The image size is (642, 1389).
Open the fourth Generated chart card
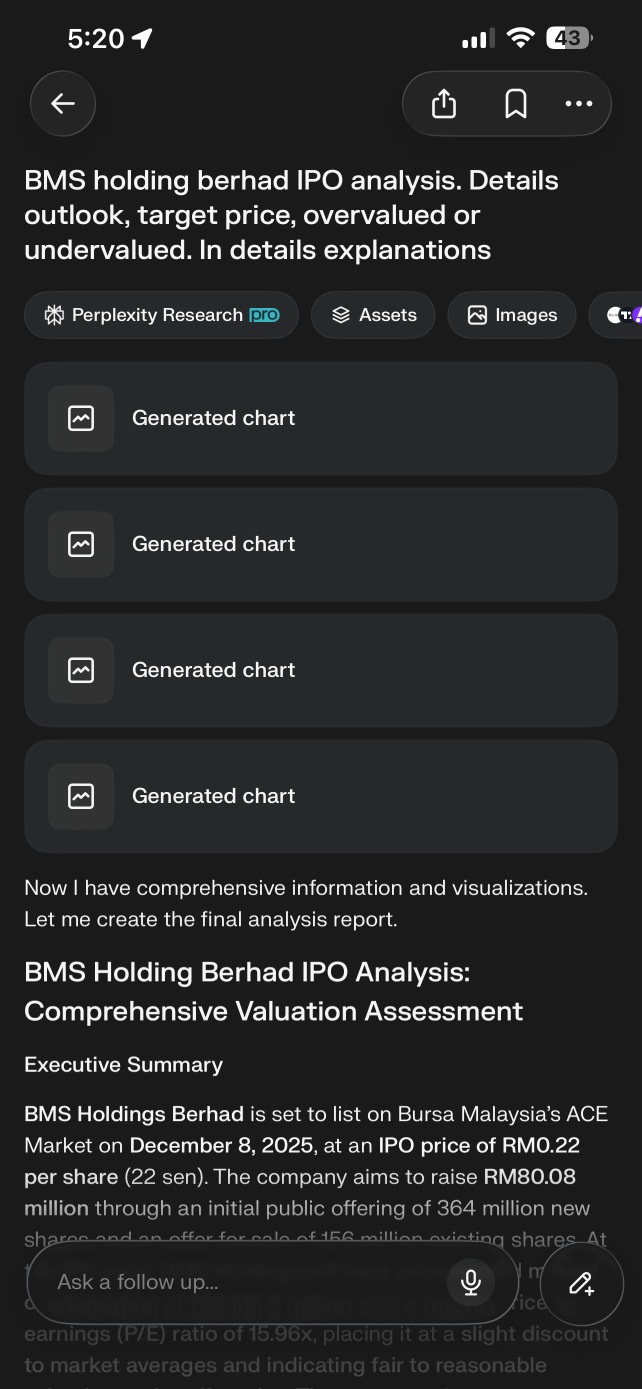pos(320,796)
